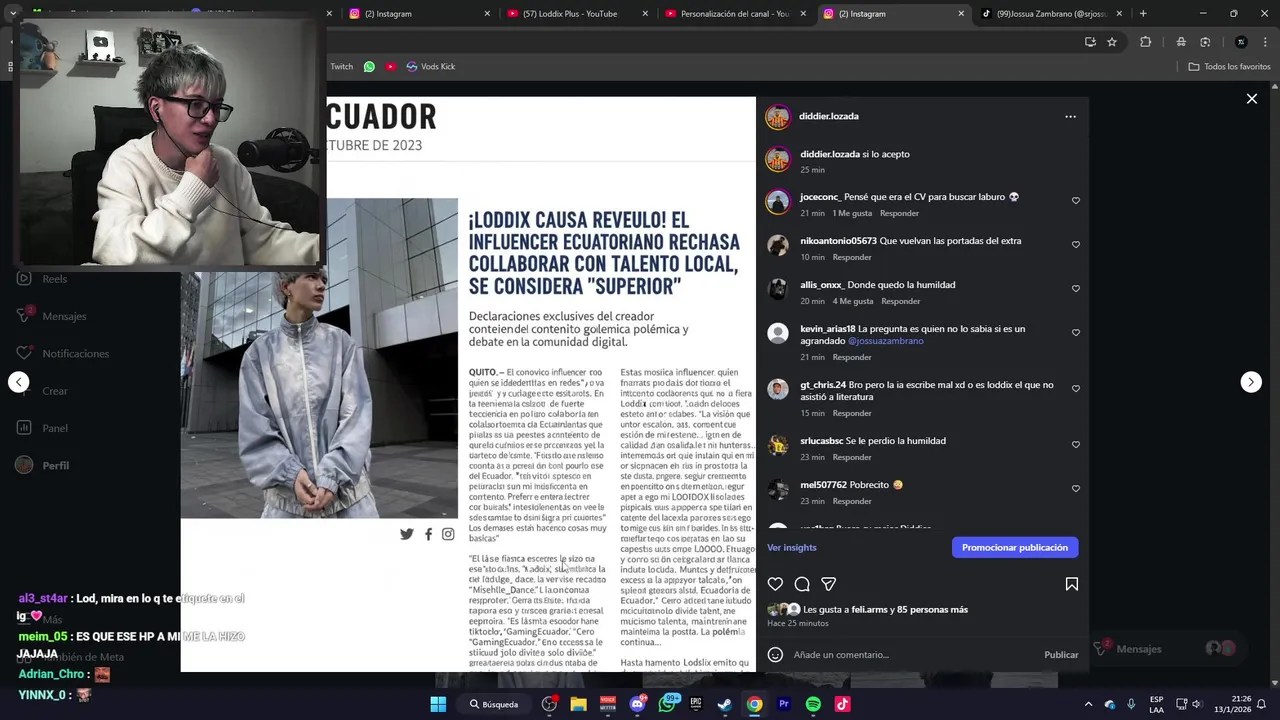
Task: Open Panel in the Instagram sidebar
Action: coord(42,428)
